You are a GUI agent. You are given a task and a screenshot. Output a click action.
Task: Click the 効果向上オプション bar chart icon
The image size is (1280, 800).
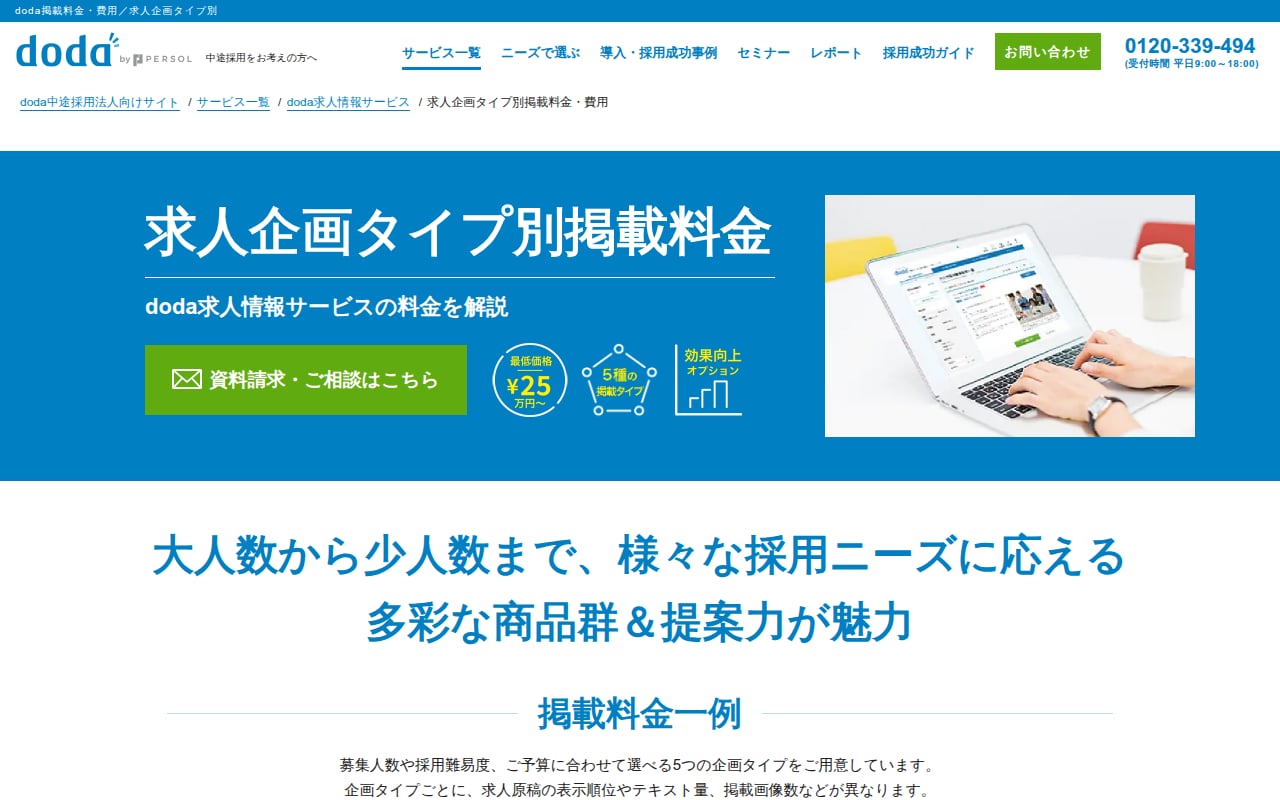click(x=708, y=380)
